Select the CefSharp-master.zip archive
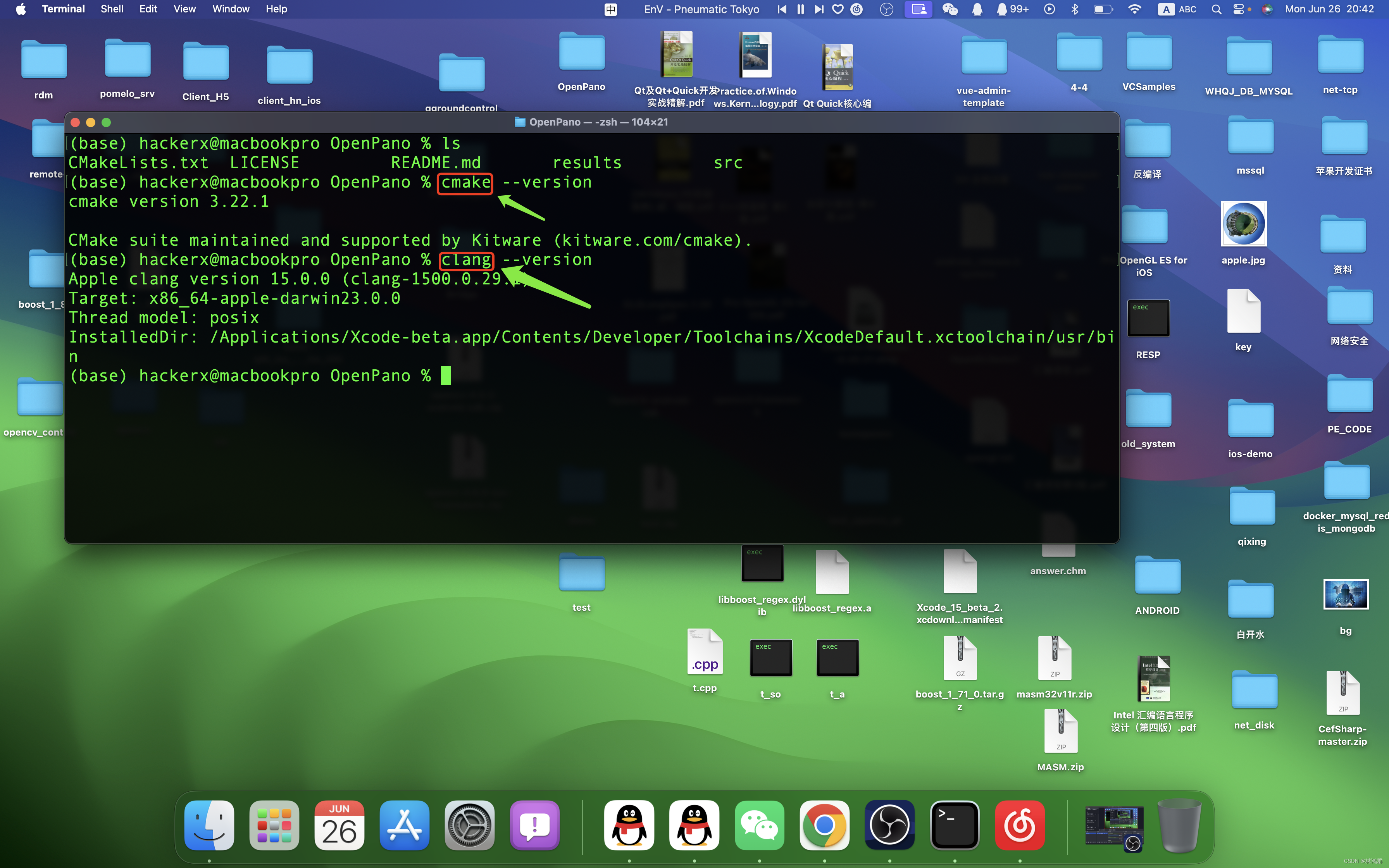The height and width of the screenshot is (868, 1389). click(1342, 708)
